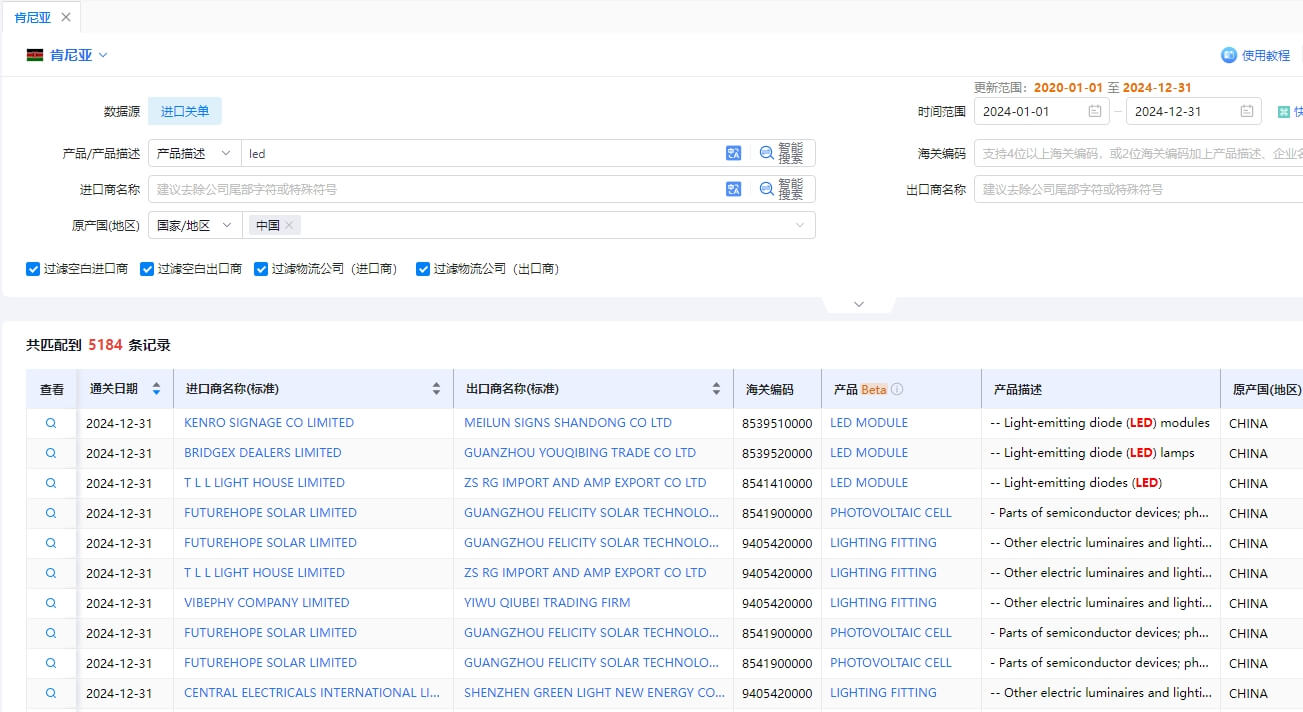Sort by the customs clearance date column arrows
The height and width of the screenshot is (712, 1303).
click(x=156, y=389)
